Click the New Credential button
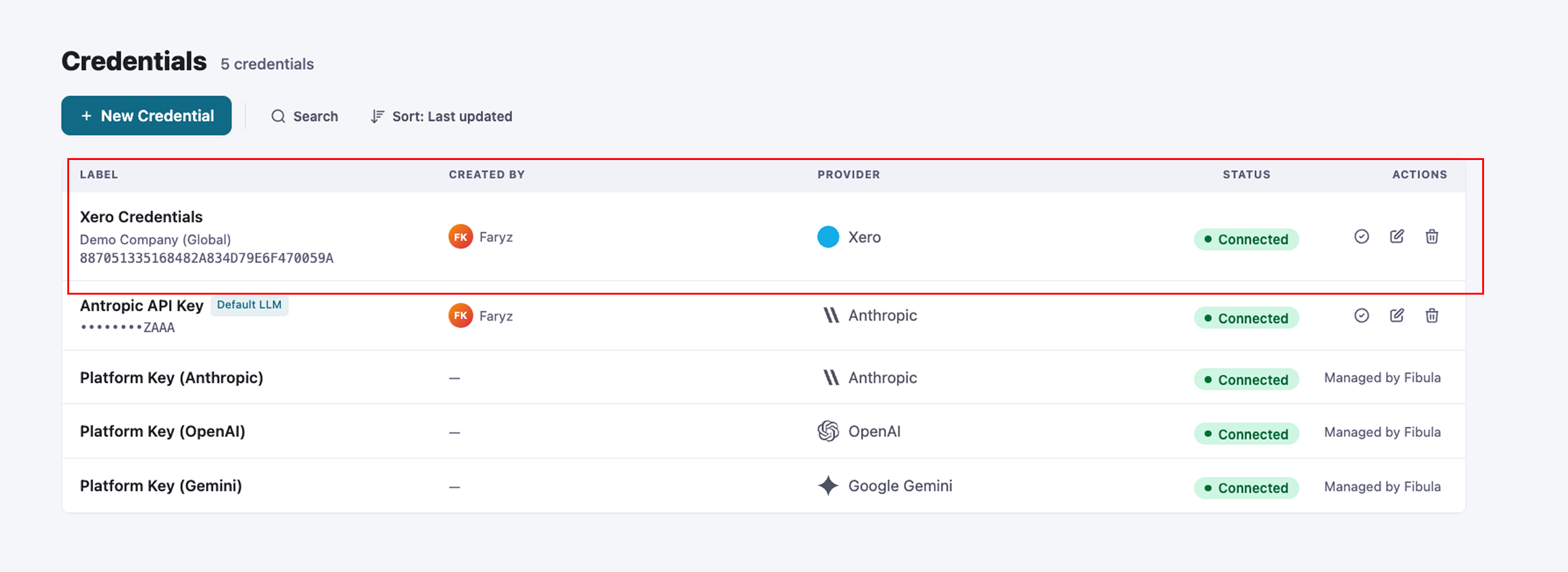This screenshot has width=1568, height=572. pos(146,116)
